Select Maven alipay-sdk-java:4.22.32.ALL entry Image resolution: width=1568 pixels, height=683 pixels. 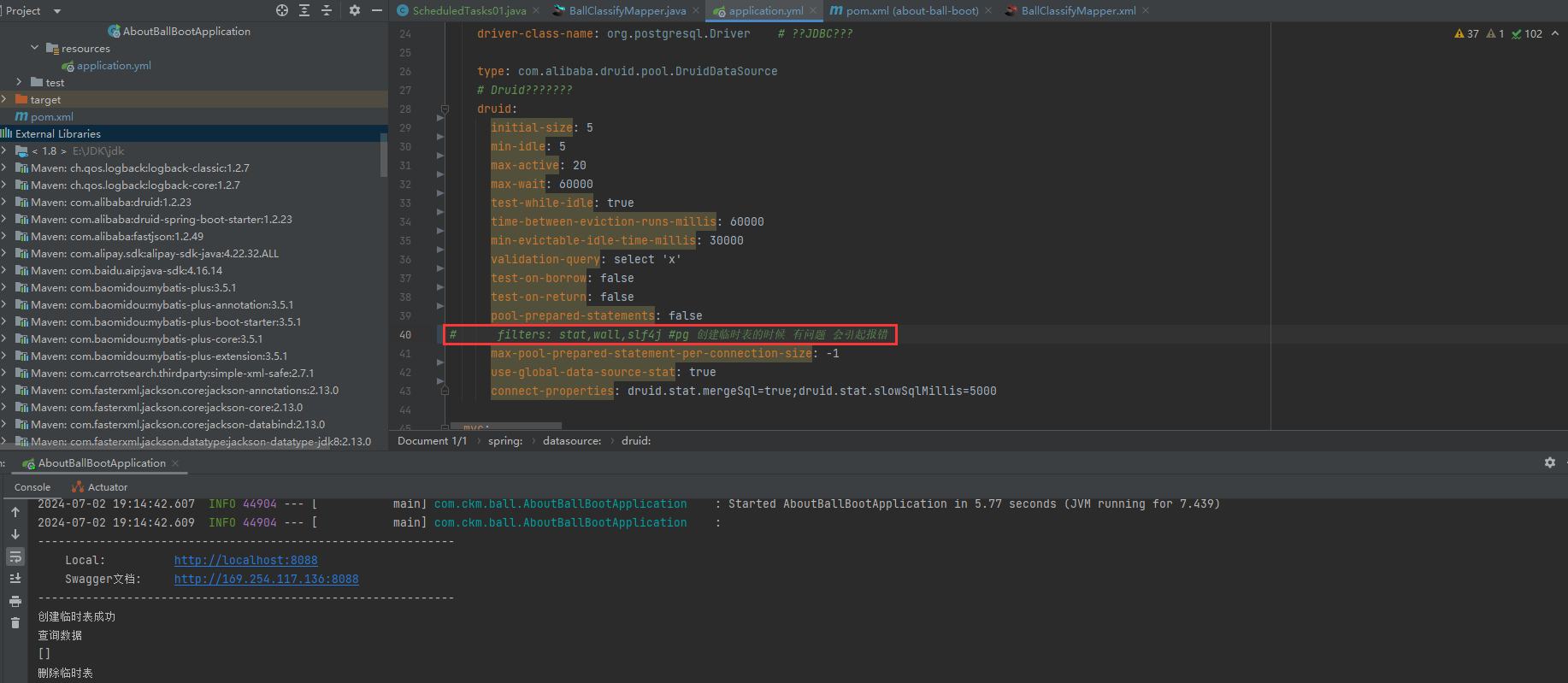pyautogui.click(x=155, y=254)
